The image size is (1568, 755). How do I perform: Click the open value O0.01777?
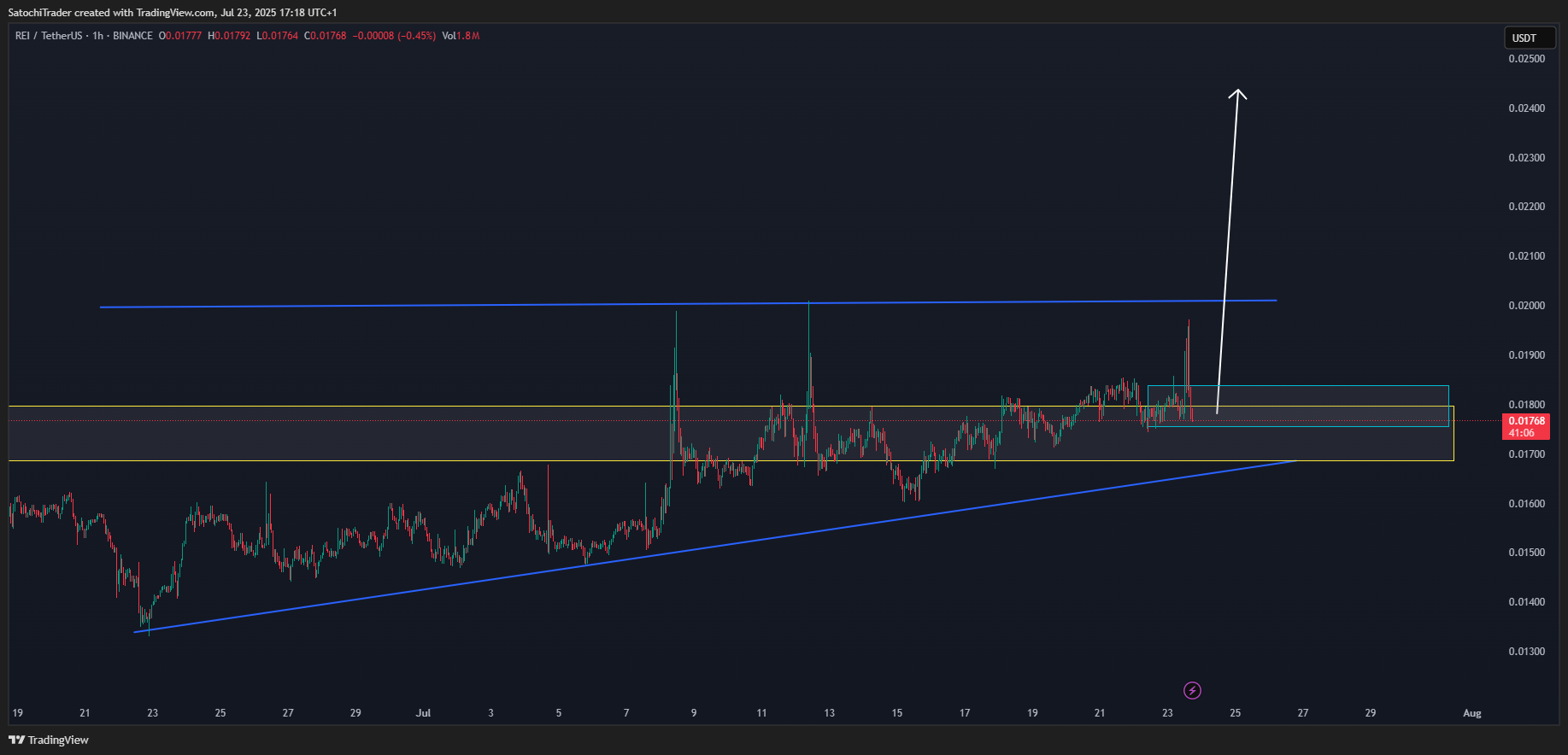tap(180, 36)
